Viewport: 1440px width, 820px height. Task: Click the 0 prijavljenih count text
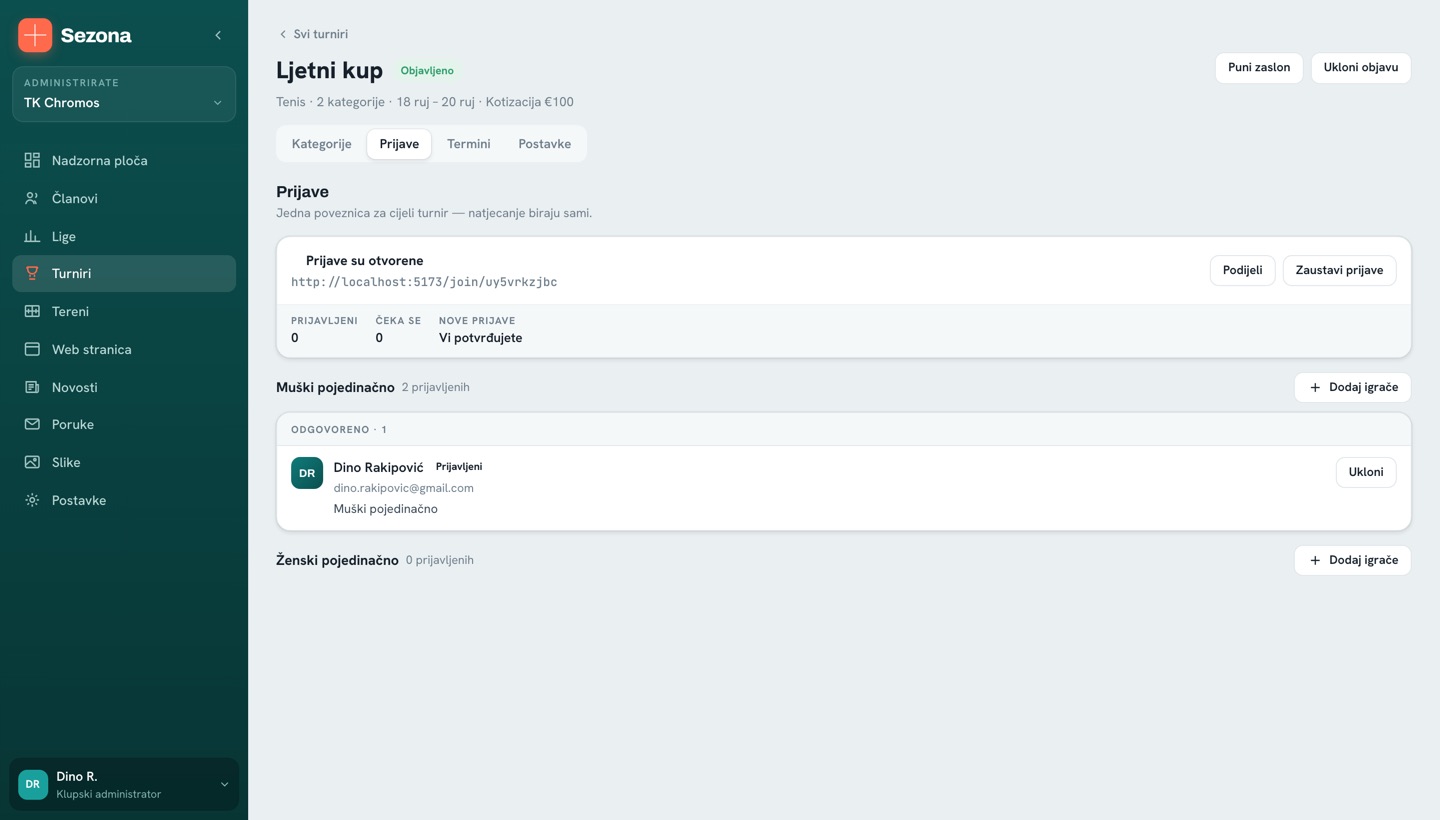click(439, 560)
